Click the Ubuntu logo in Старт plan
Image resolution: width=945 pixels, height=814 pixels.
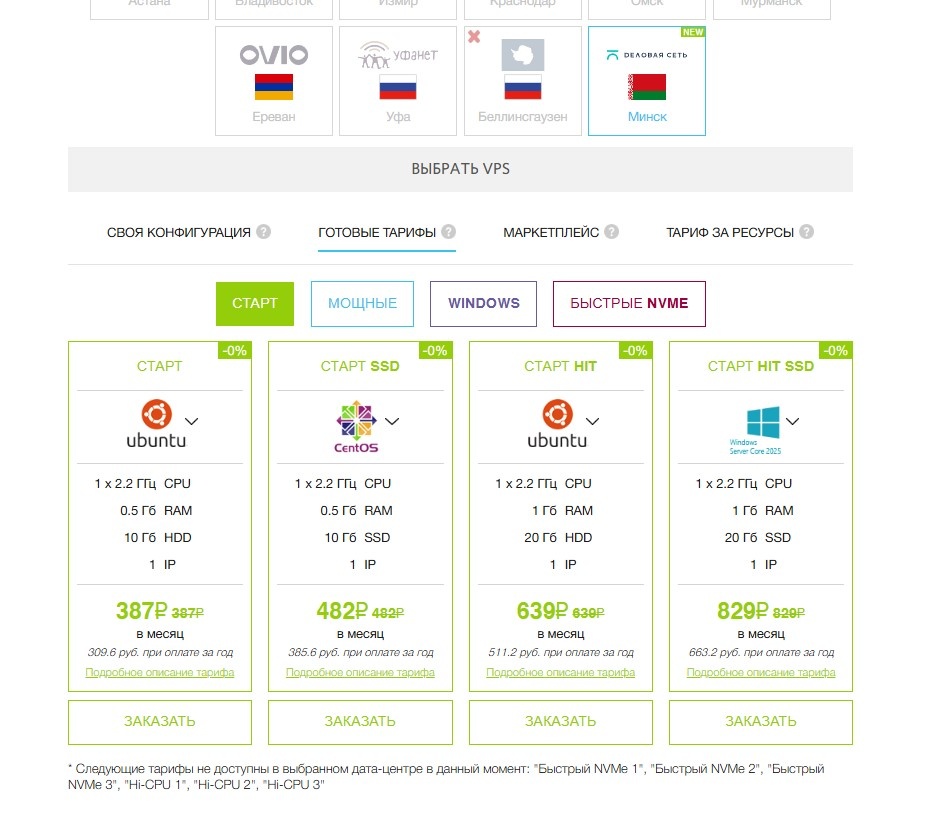tap(156, 423)
